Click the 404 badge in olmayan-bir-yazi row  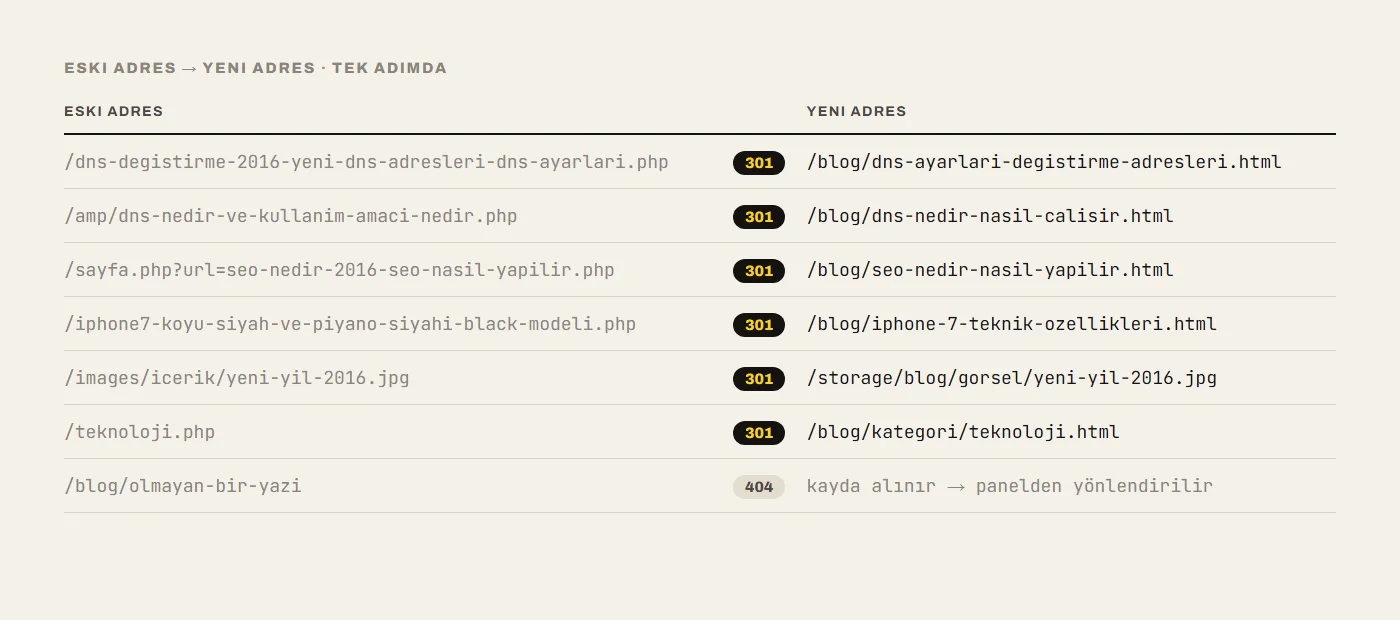pos(759,487)
